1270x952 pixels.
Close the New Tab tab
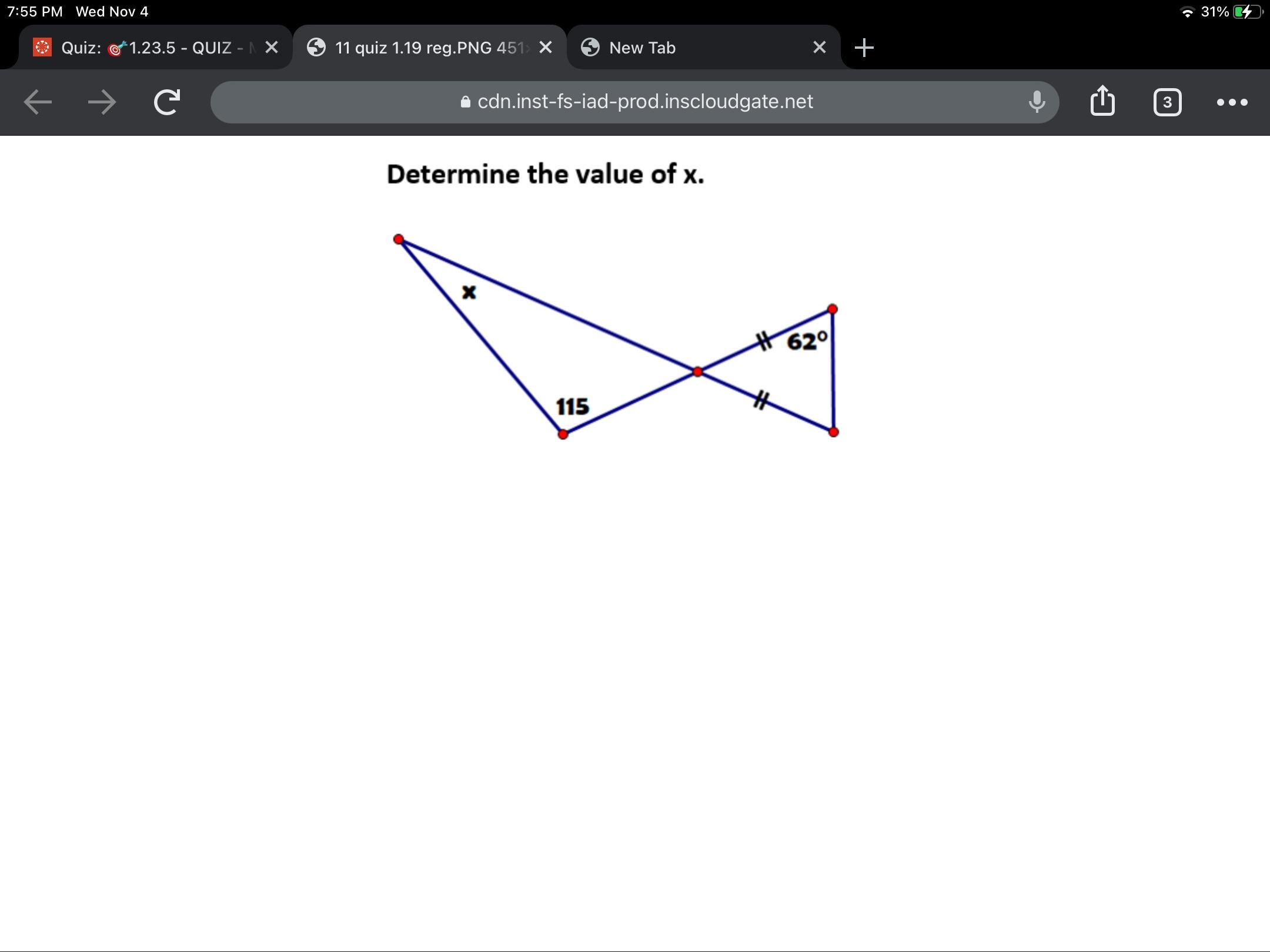[819, 48]
